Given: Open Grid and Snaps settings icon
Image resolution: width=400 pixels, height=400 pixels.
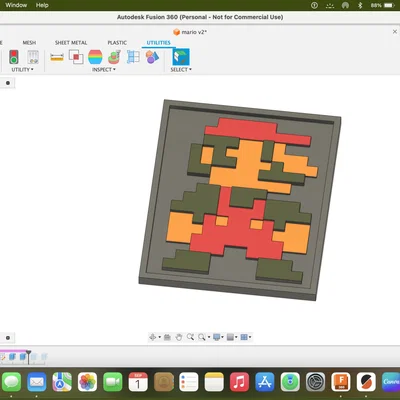Looking at the screenshot, I should pos(230,337).
